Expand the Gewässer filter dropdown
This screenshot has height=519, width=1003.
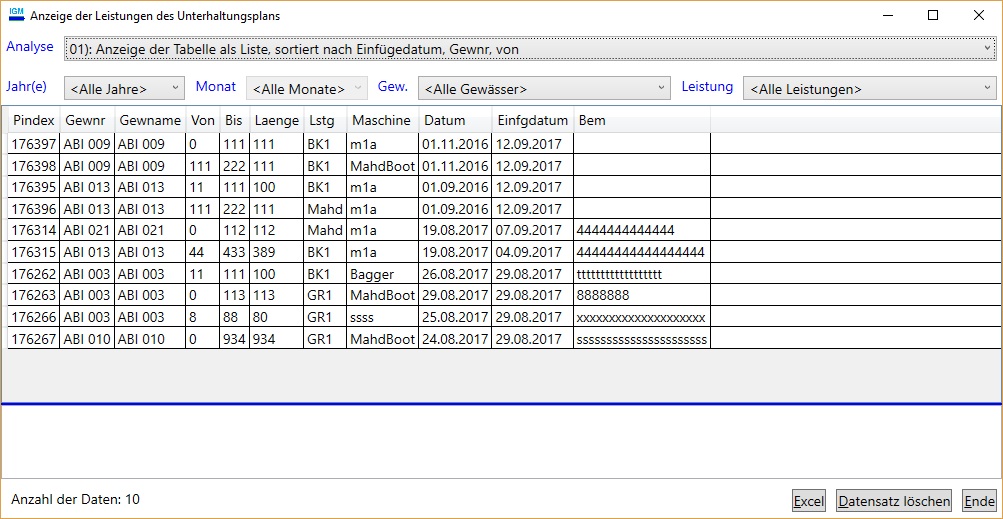[x=543, y=89]
